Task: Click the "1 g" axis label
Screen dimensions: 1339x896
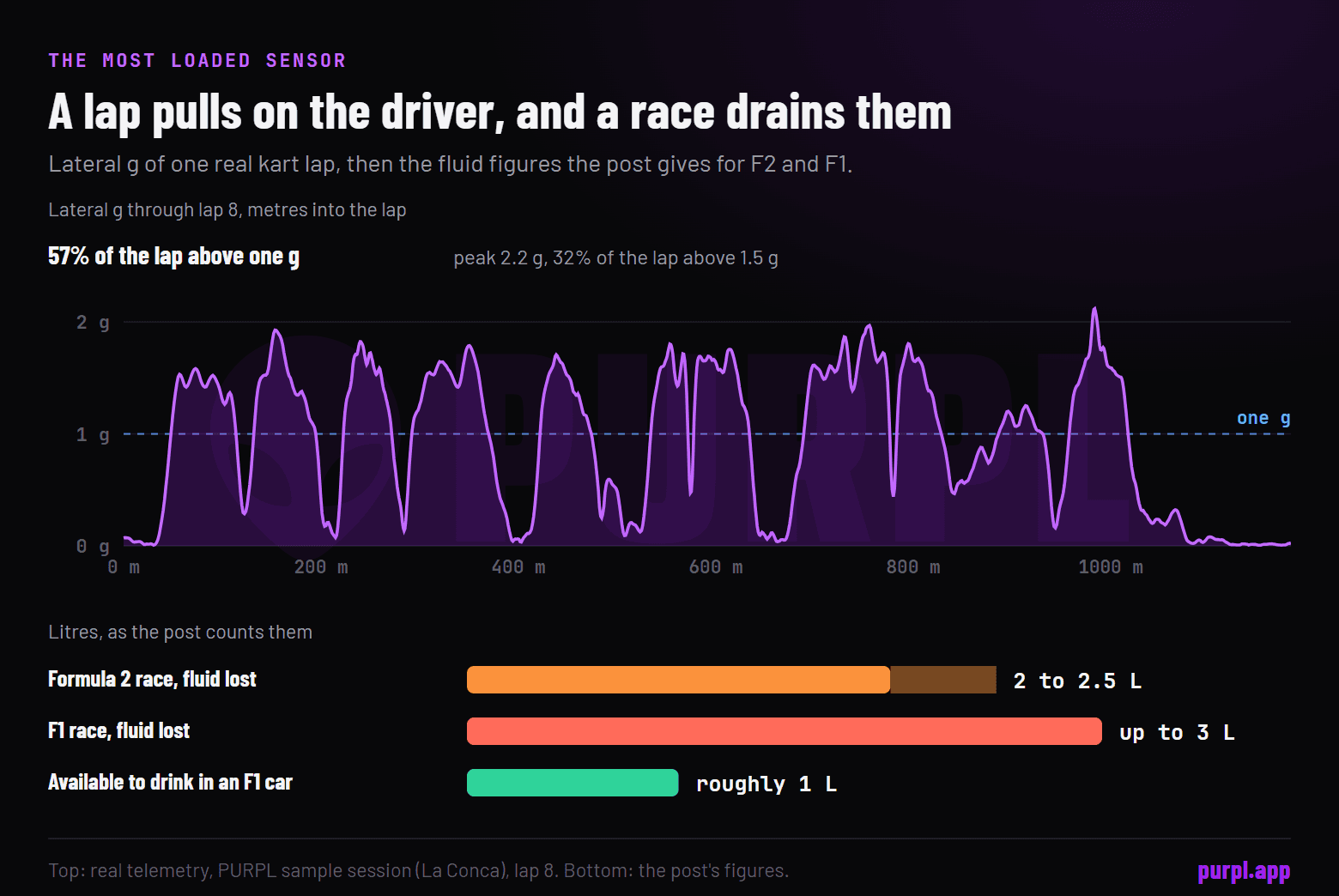Action: (93, 434)
